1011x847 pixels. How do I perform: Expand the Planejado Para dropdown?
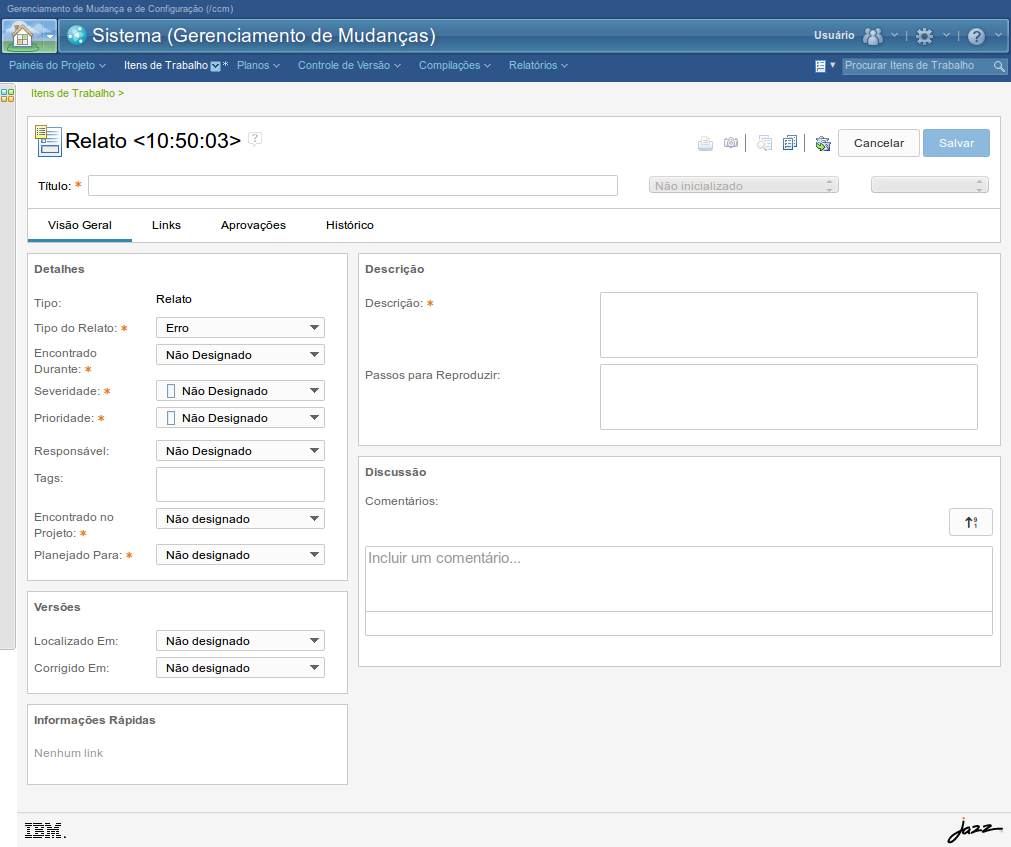click(x=240, y=555)
